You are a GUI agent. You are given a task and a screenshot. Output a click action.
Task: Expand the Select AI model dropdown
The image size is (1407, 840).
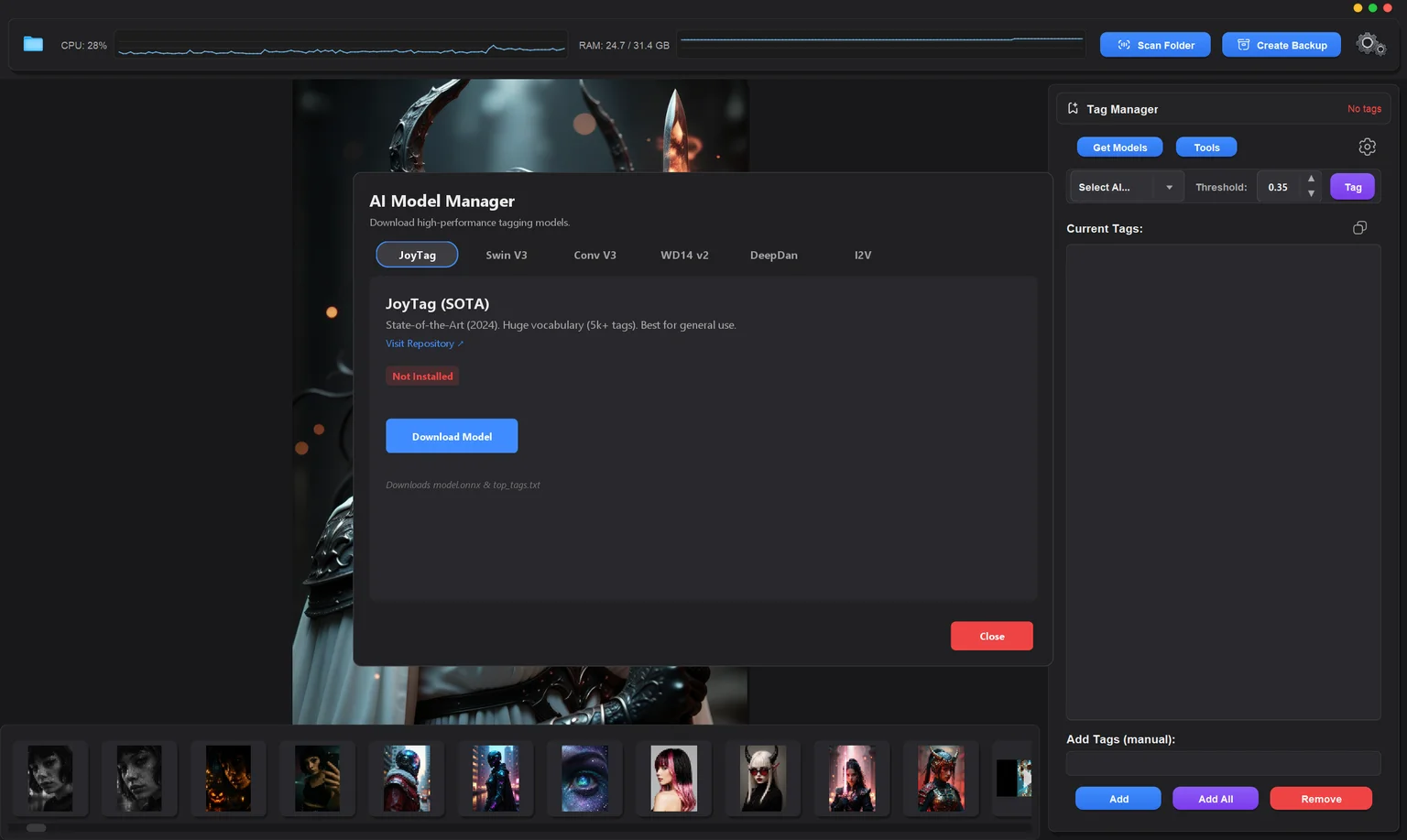(1126, 187)
